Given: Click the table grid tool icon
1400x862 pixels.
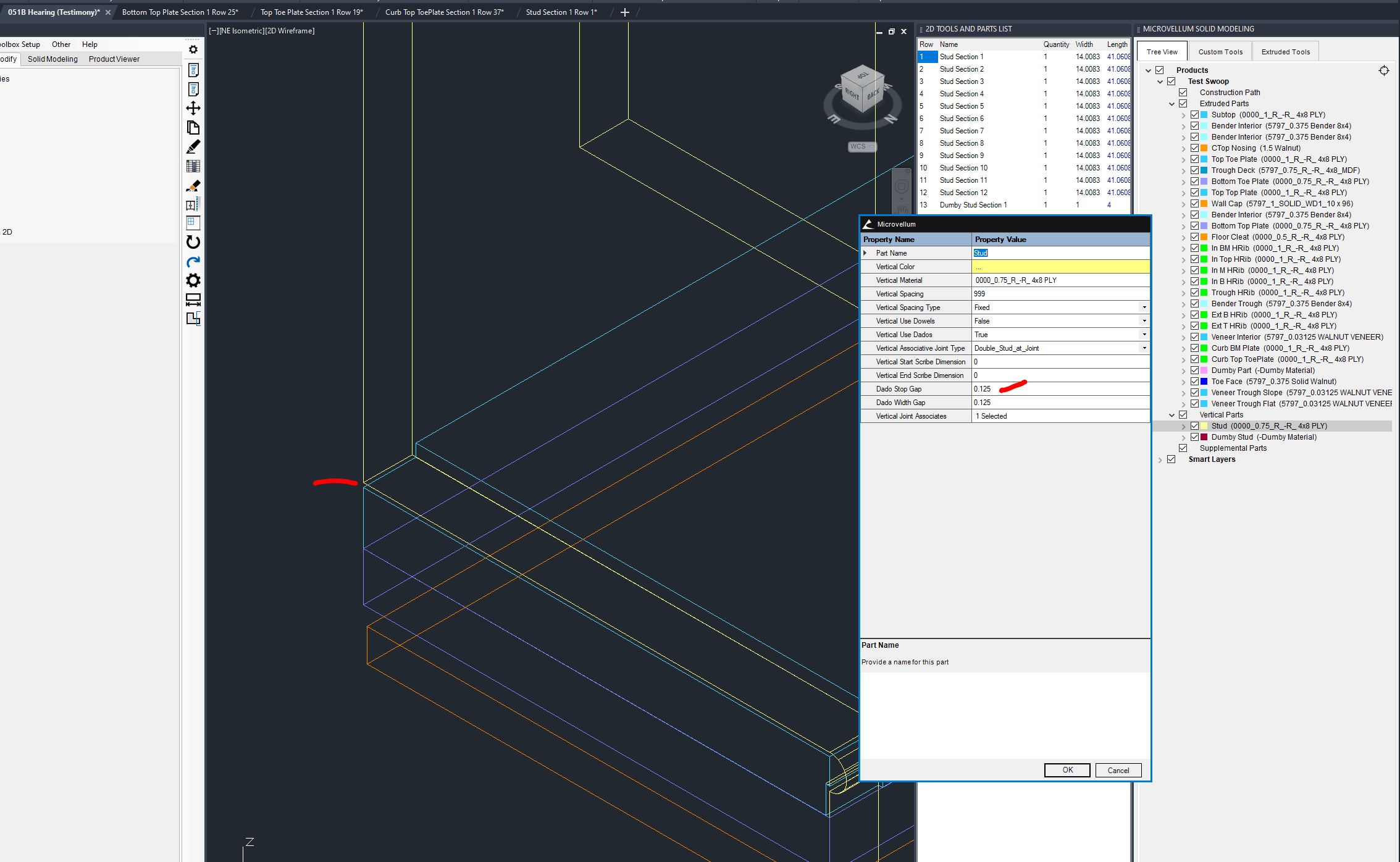Looking at the screenshot, I should [x=193, y=166].
